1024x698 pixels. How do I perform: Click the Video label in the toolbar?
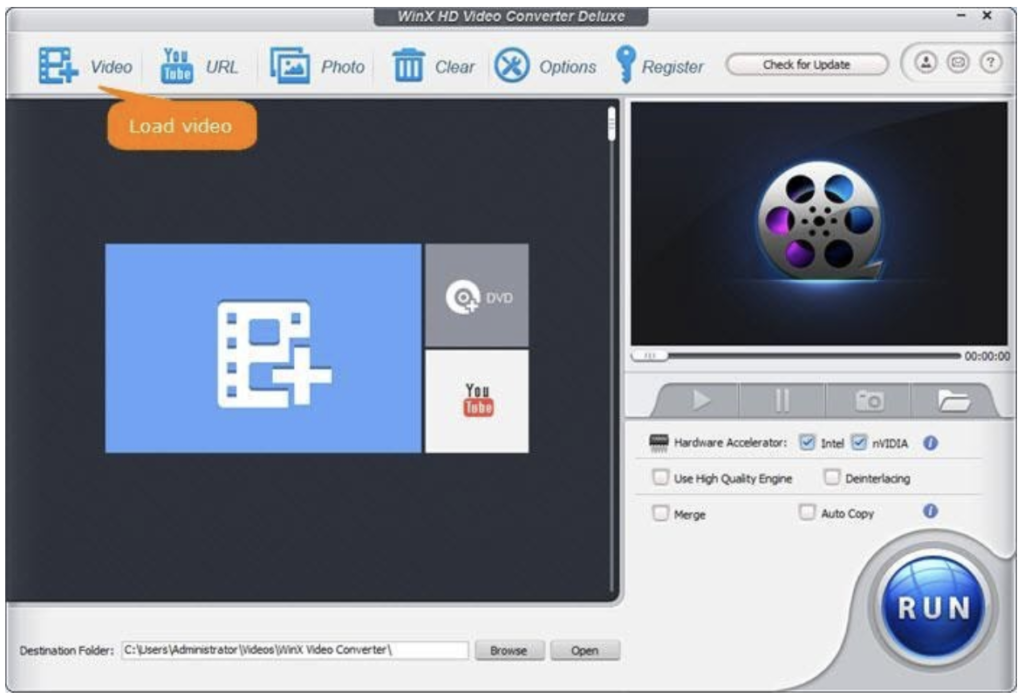111,67
